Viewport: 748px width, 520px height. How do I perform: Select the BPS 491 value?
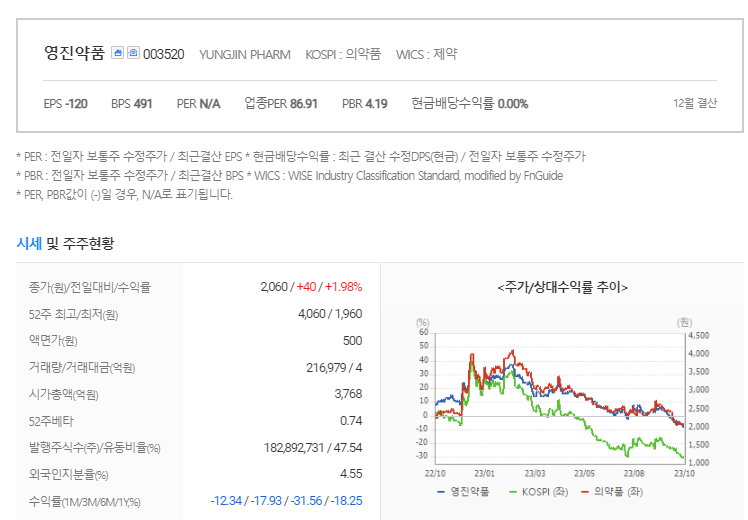coord(132,104)
